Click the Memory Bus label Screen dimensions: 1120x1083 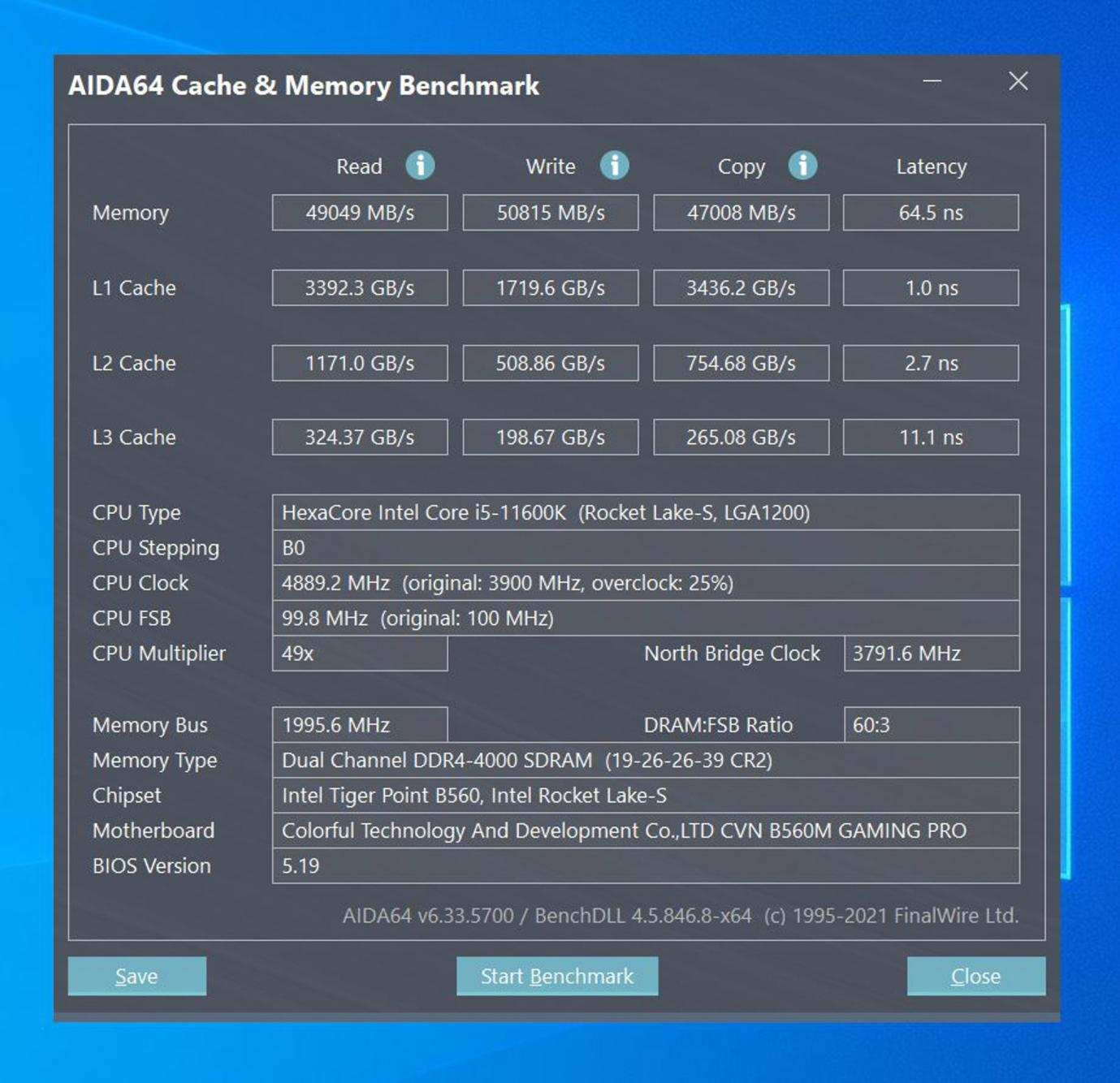coord(150,726)
